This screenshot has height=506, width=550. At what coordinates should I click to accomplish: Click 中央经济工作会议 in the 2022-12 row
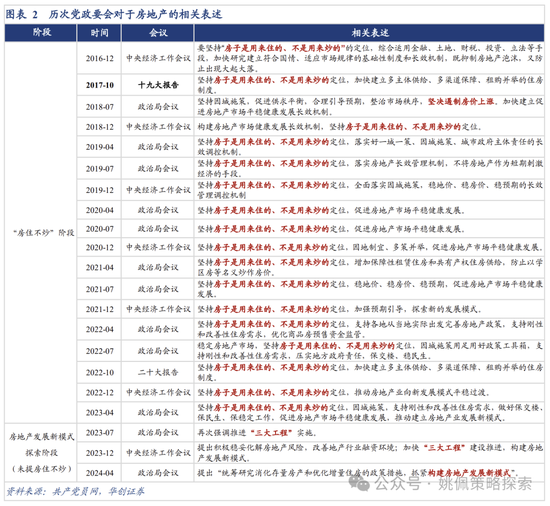pyautogui.click(x=158, y=392)
